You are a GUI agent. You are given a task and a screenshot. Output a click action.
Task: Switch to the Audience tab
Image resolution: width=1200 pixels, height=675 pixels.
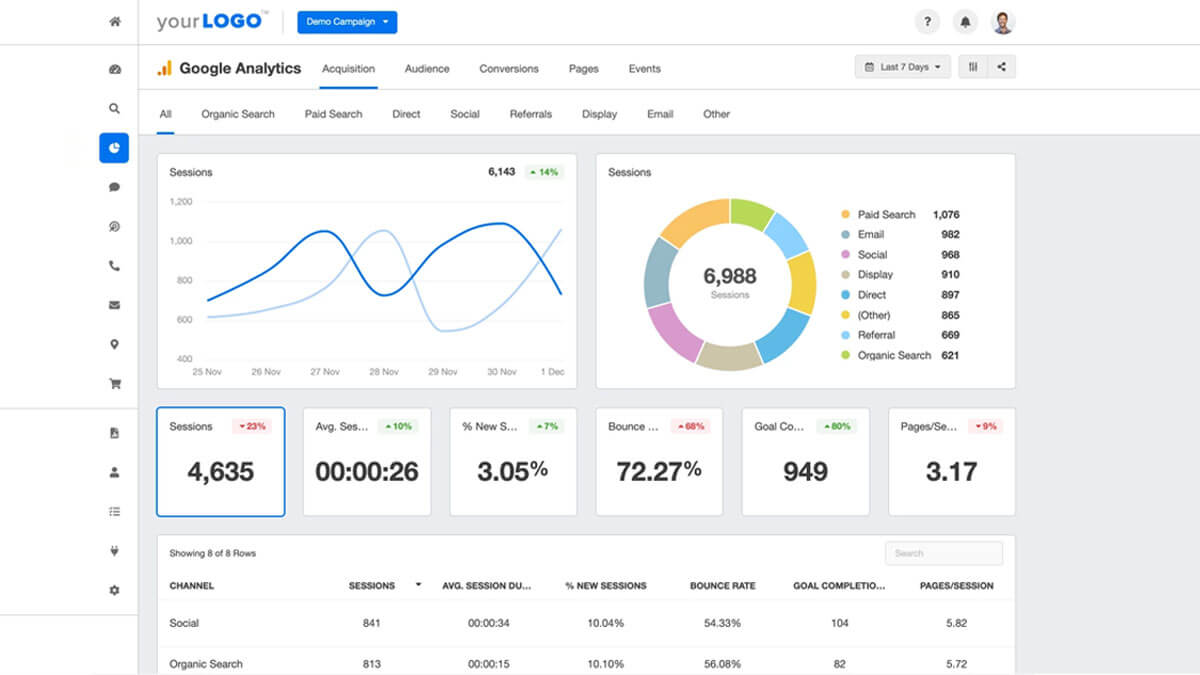426,68
